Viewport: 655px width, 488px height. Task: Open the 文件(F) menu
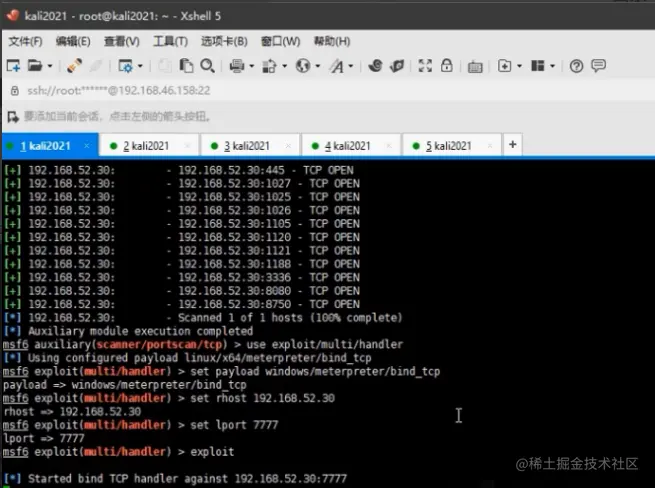point(25,41)
